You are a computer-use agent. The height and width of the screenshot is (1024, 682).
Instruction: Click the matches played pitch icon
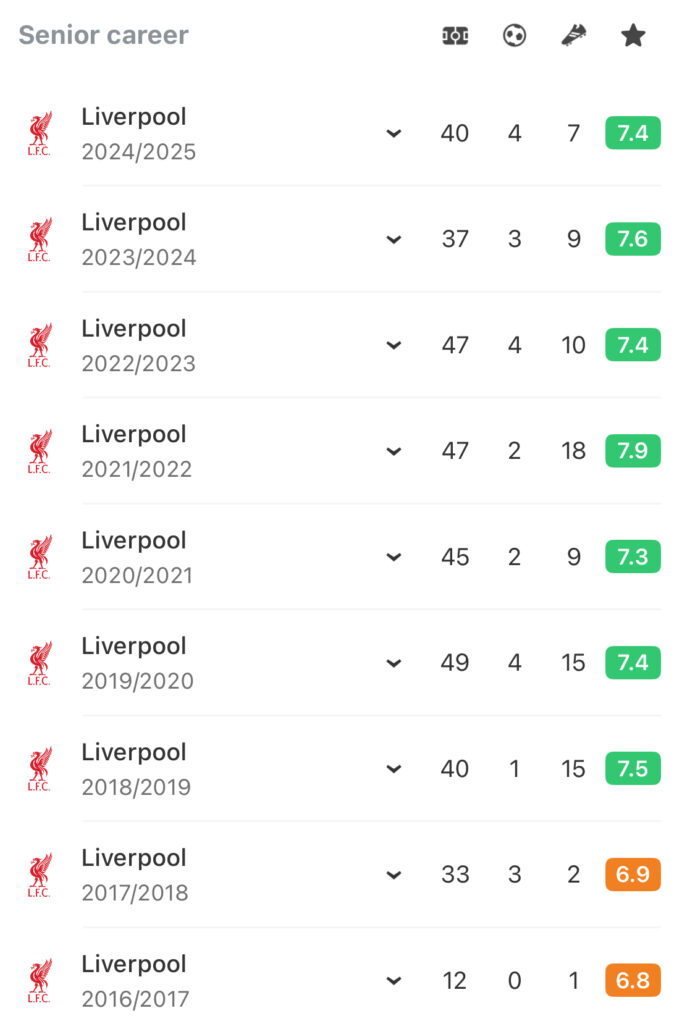click(455, 35)
